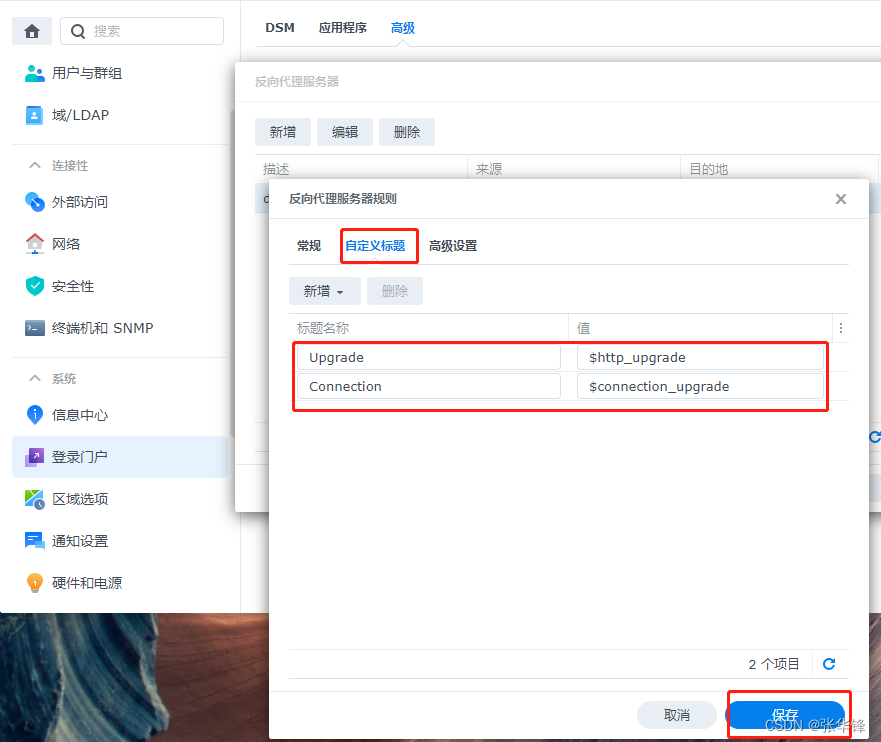
Task: Refresh the custom headers list
Action: pos(829,664)
